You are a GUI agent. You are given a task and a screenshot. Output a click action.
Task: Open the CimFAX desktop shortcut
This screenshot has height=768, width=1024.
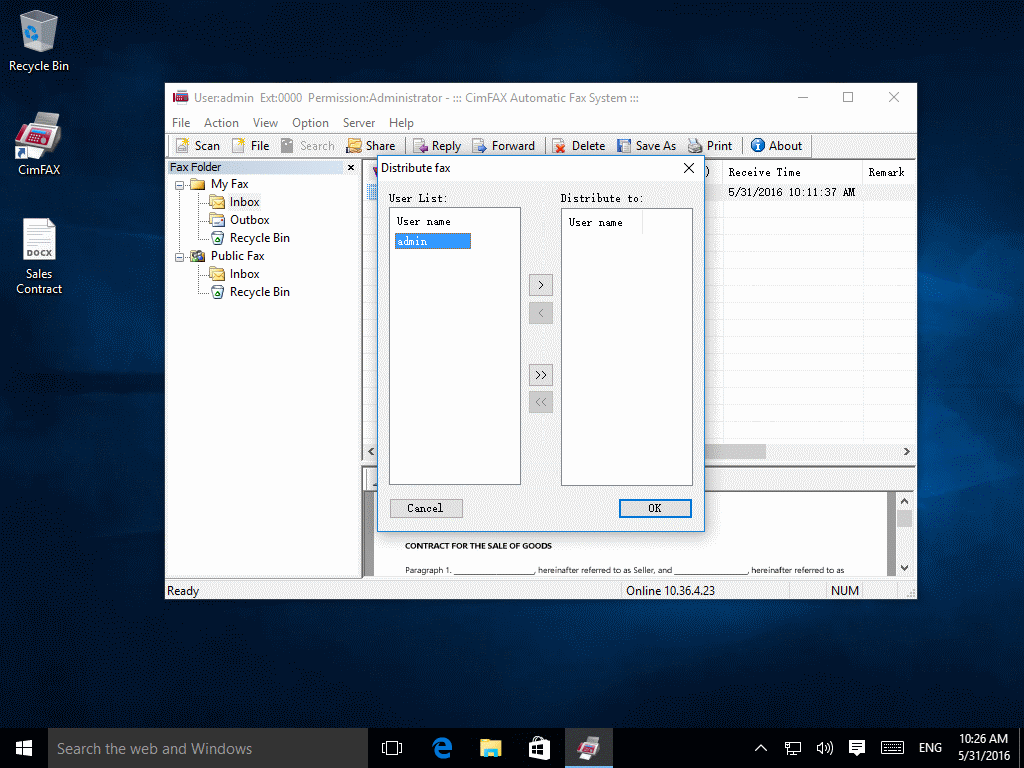(39, 144)
